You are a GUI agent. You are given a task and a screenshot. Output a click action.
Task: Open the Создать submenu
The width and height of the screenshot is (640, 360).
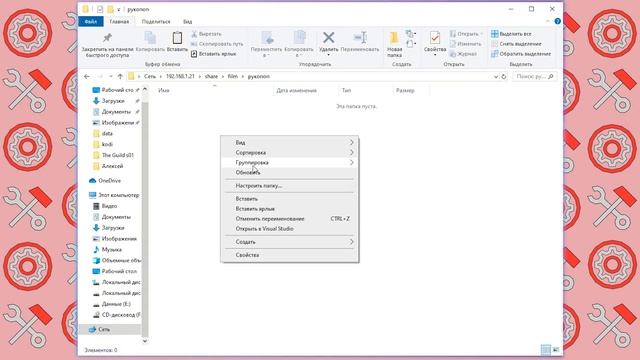tap(290, 242)
